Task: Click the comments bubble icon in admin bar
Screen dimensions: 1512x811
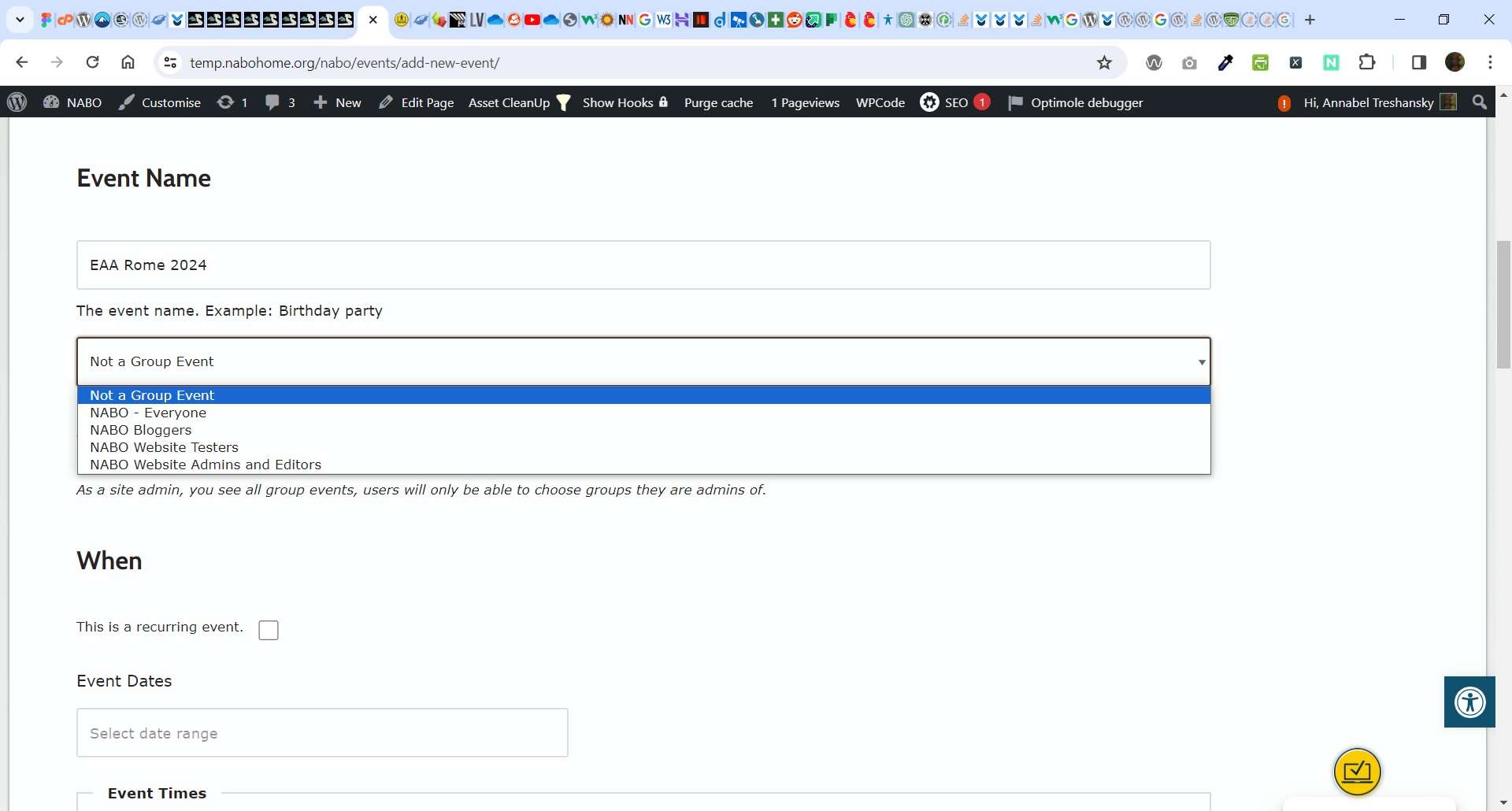Action: [x=273, y=102]
